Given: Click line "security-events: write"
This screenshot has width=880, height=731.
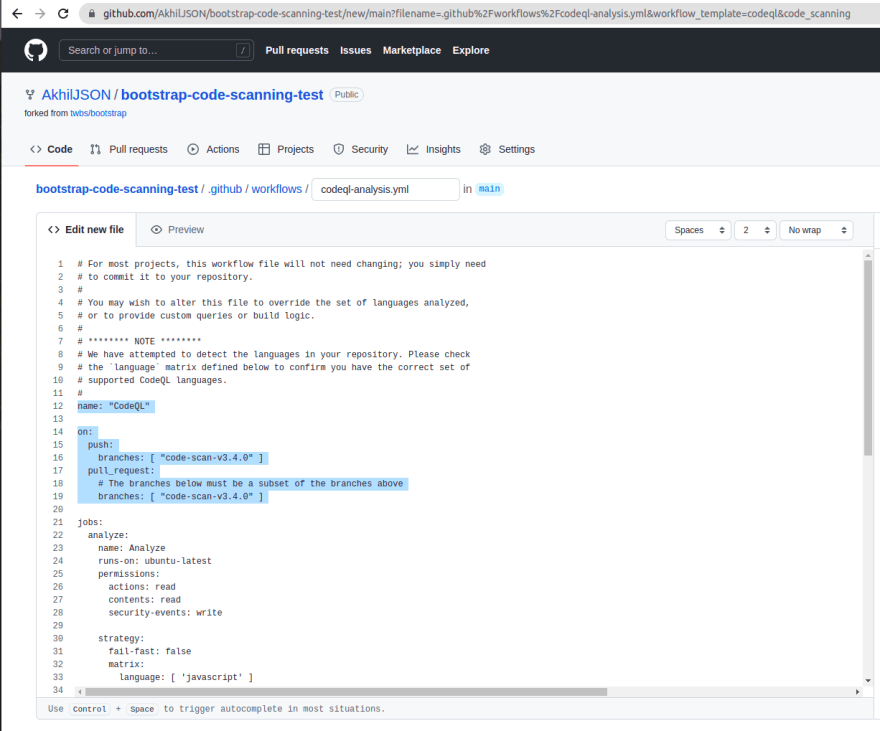Looking at the screenshot, I should click(166, 613).
